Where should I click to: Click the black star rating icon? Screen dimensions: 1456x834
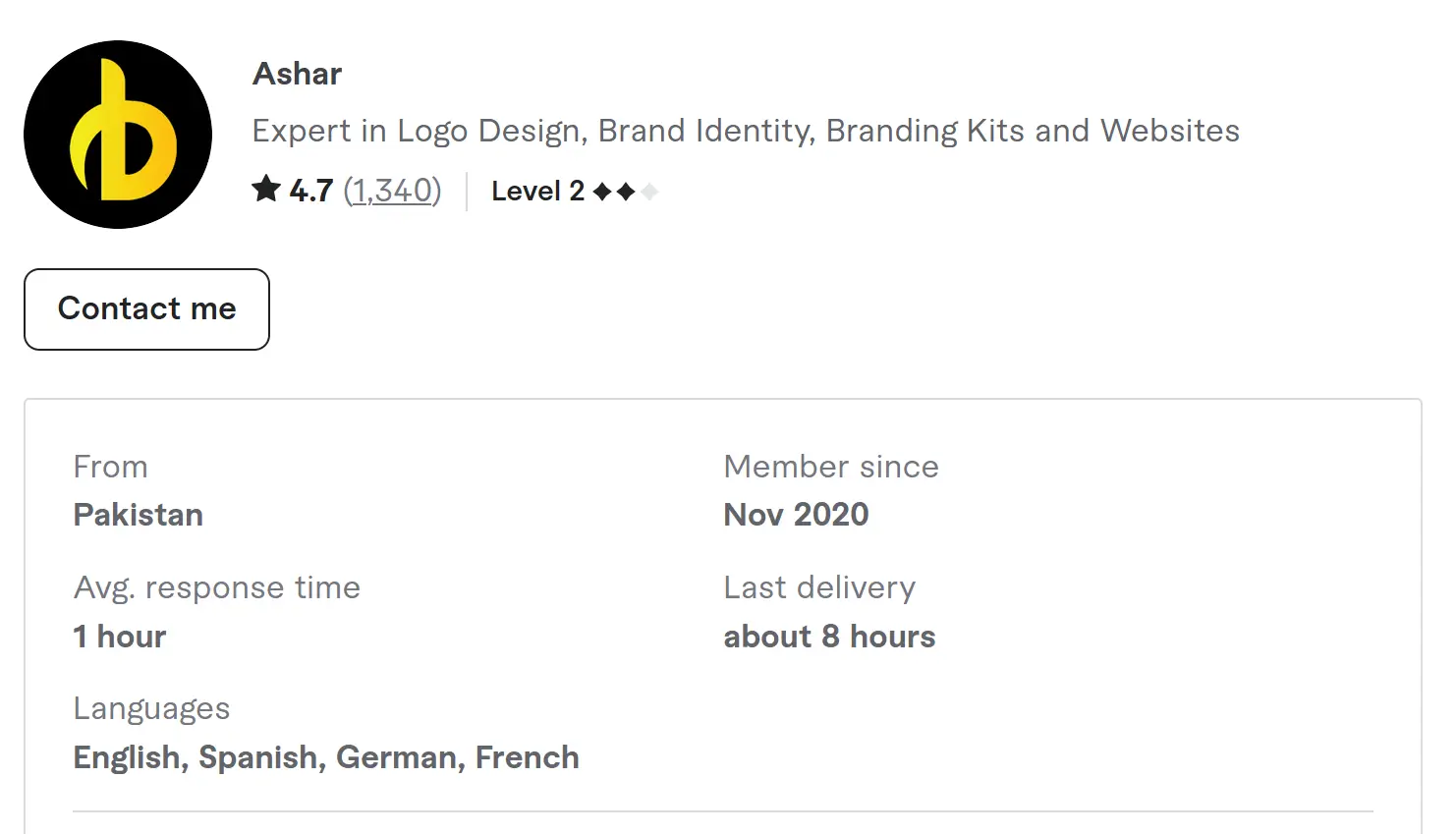266,189
